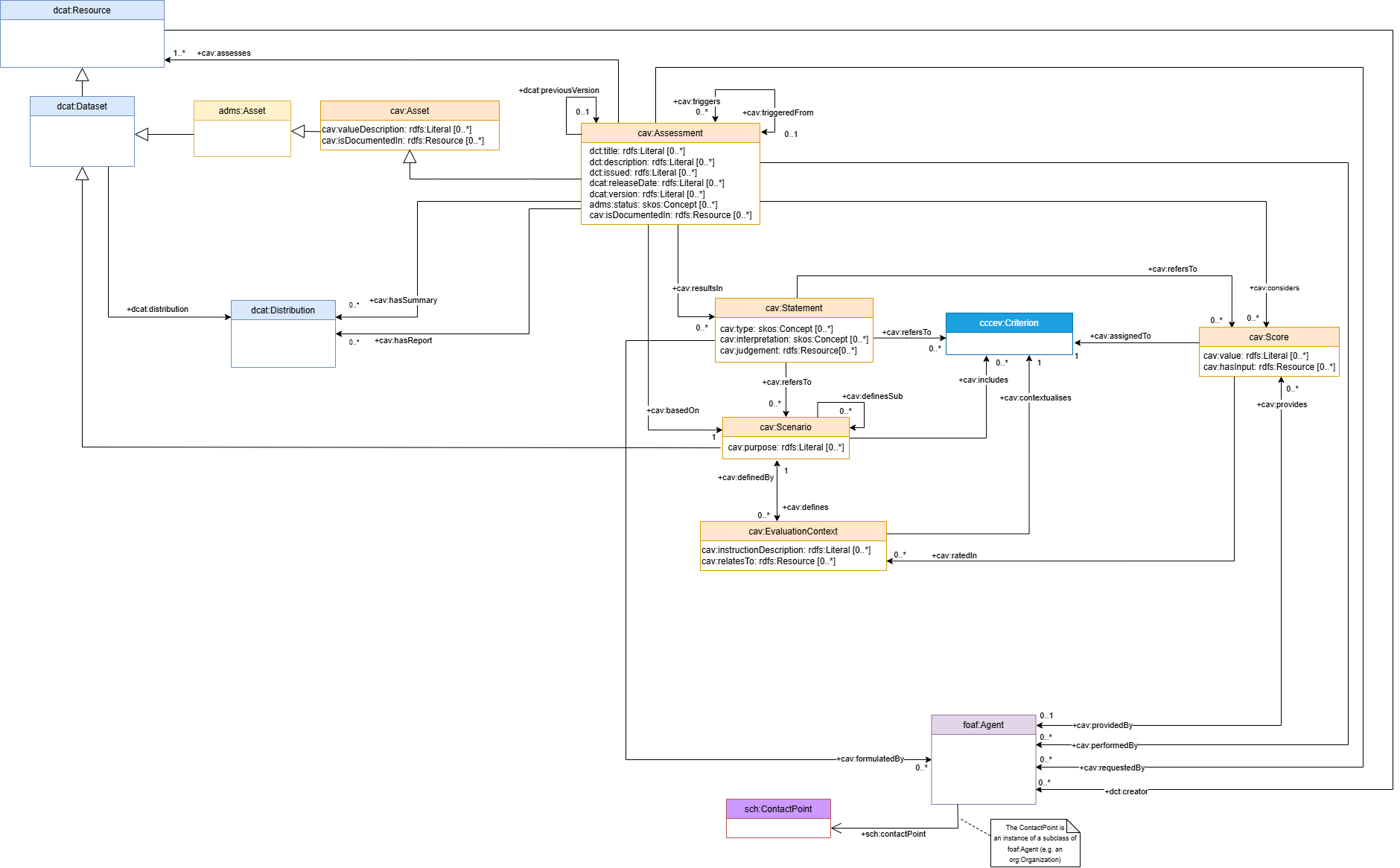Click the ContactPoint explanatory note box
Image resolution: width=1400 pixels, height=868 pixels.
(1035, 843)
